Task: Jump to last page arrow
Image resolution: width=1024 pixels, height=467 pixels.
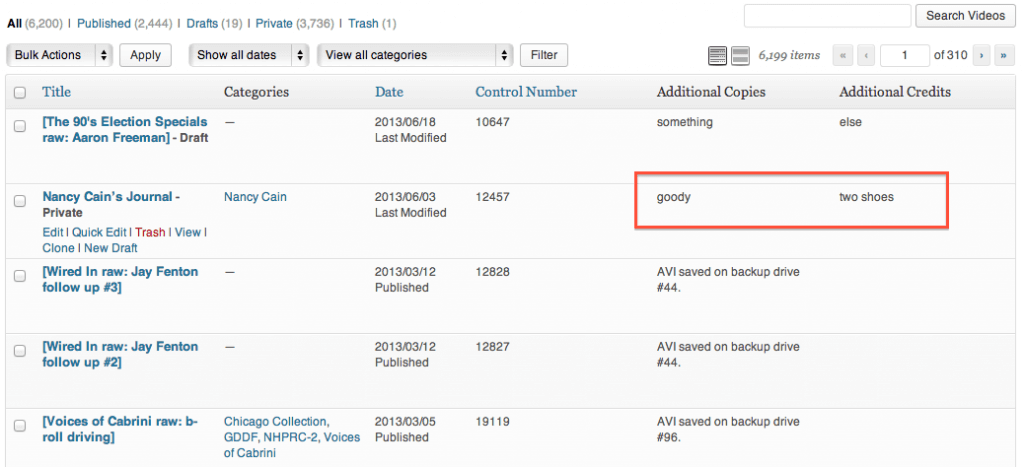Action: point(1003,56)
